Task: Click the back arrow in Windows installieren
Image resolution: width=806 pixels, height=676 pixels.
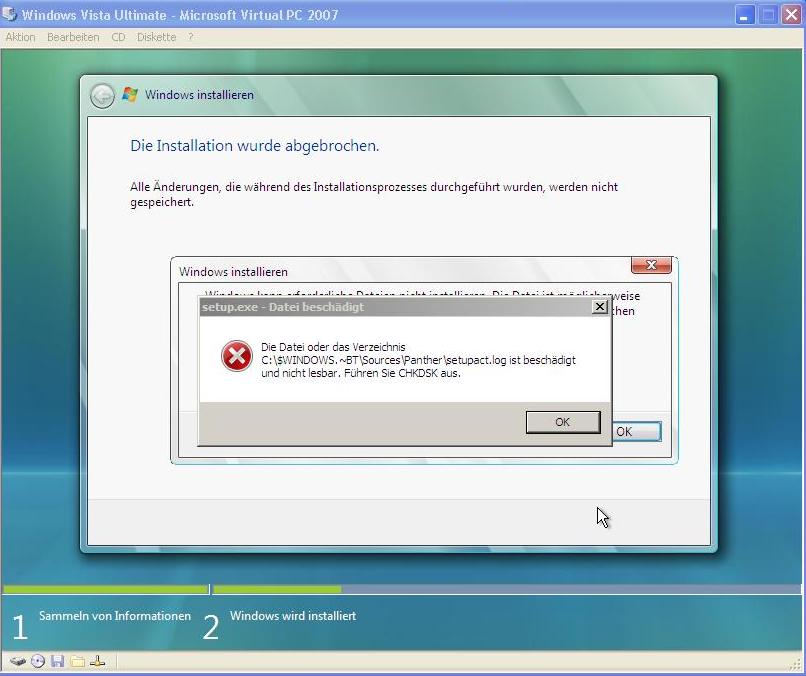Action: coord(102,96)
